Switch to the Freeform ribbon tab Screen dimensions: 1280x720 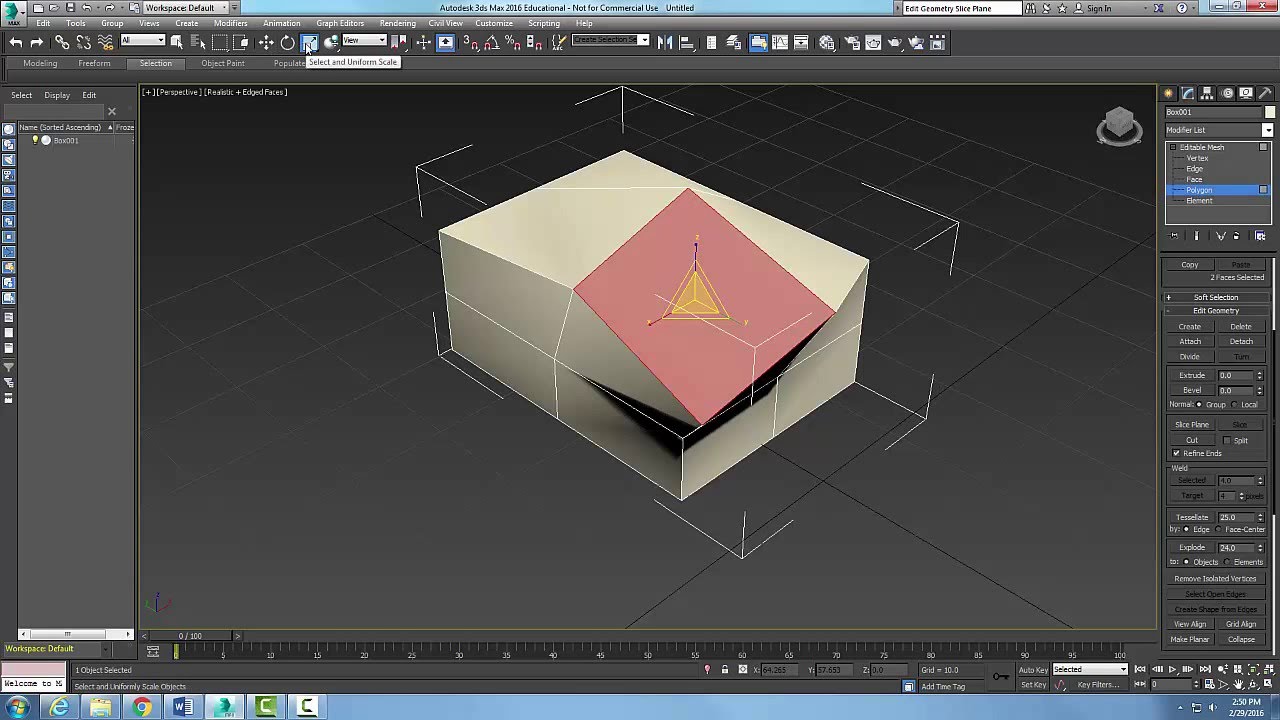(94, 63)
